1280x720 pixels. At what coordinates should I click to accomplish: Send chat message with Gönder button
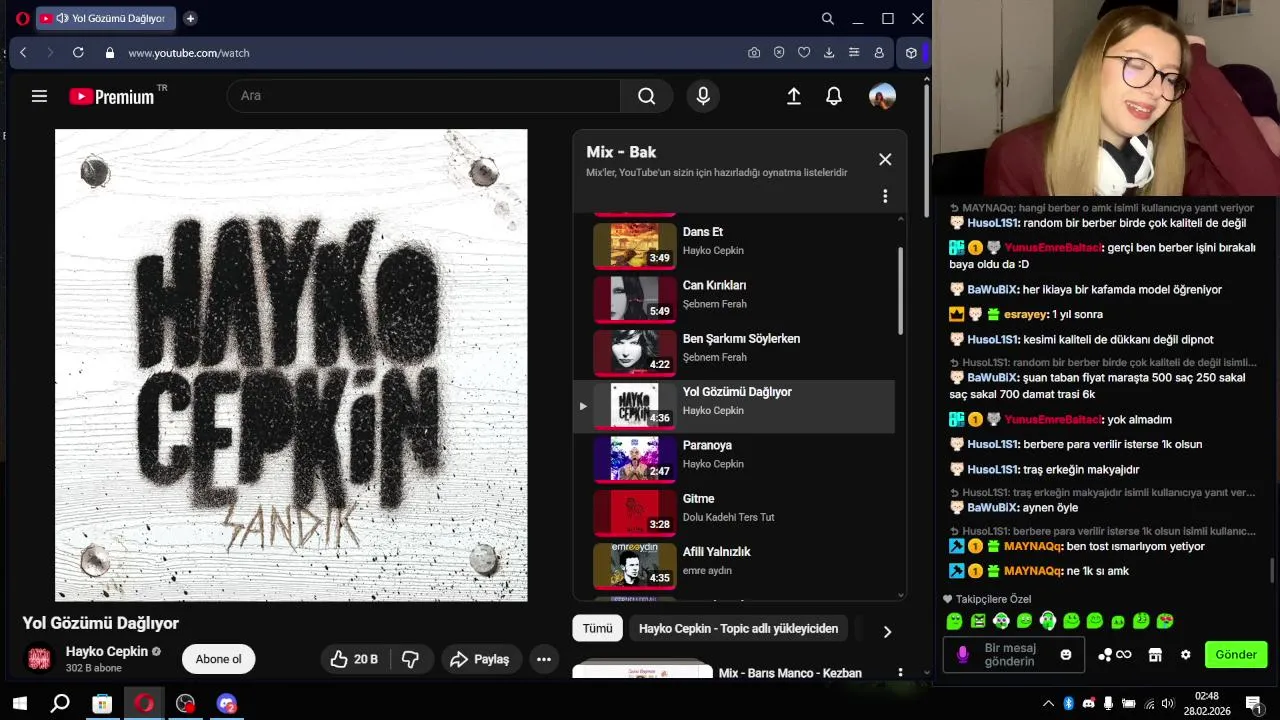(x=1236, y=655)
